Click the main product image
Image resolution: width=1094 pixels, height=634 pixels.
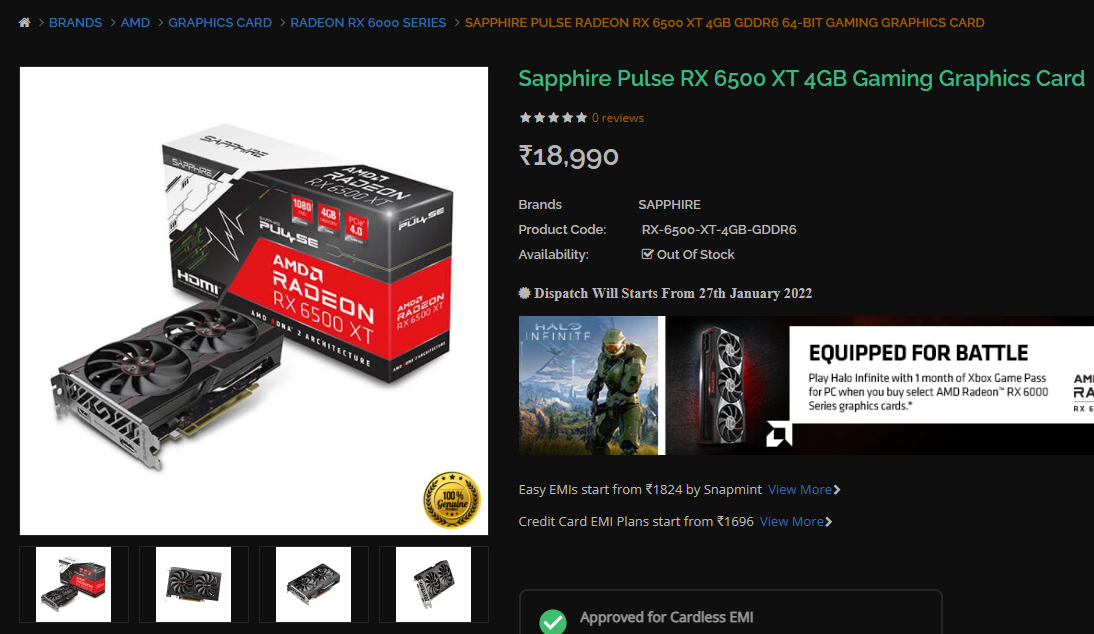pos(254,301)
